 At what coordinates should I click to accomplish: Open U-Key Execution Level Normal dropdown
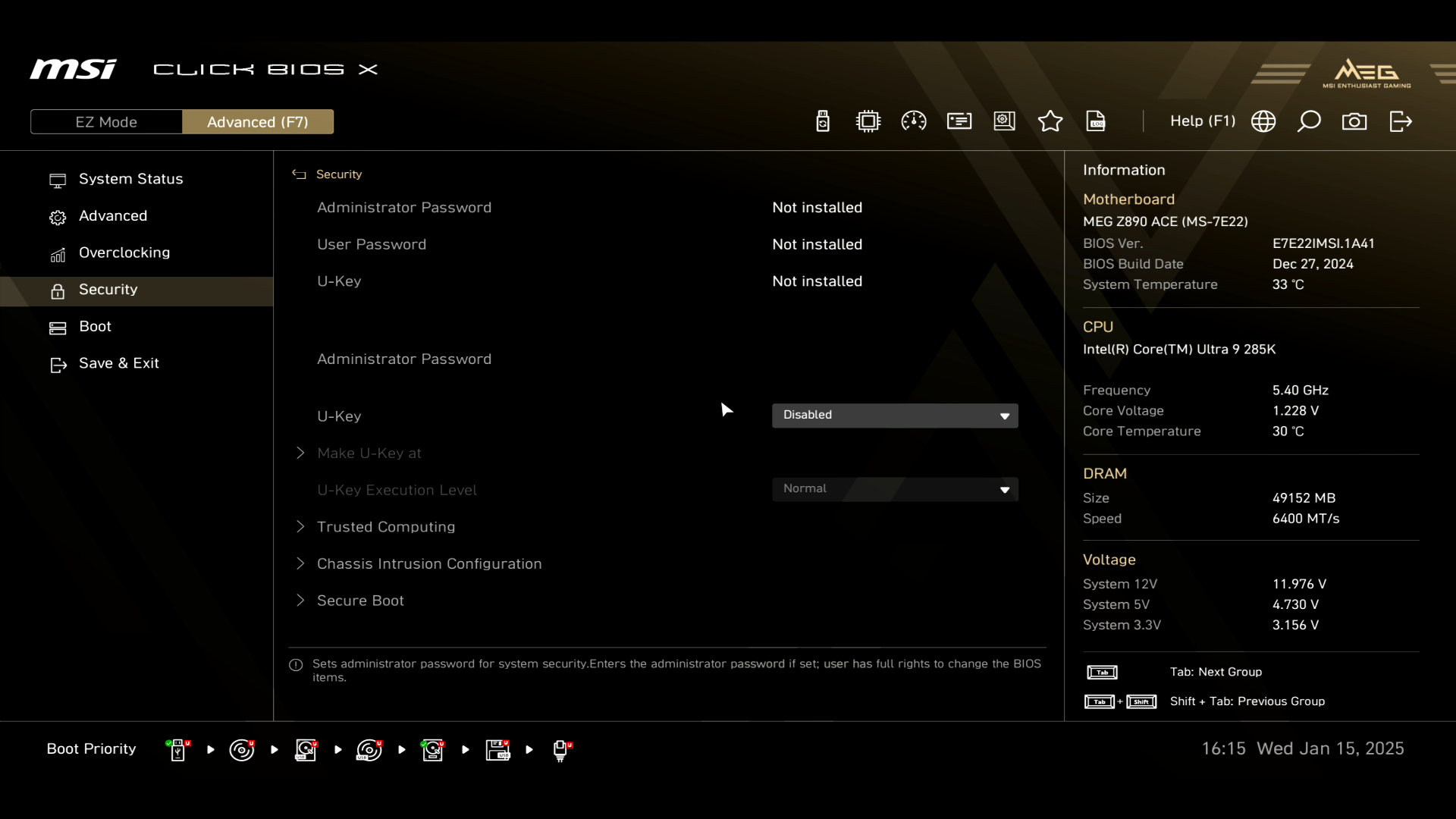[x=895, y=489]
